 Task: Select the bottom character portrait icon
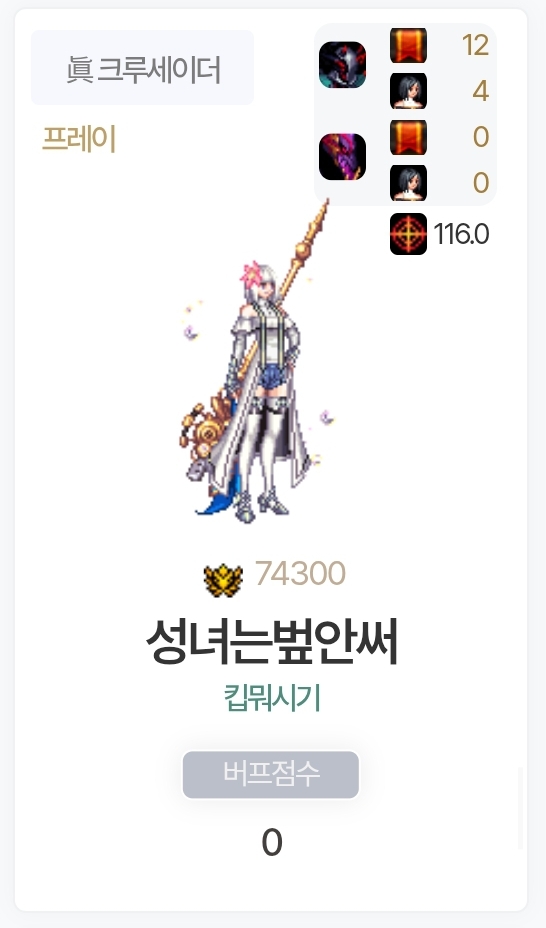coord(408,183)
